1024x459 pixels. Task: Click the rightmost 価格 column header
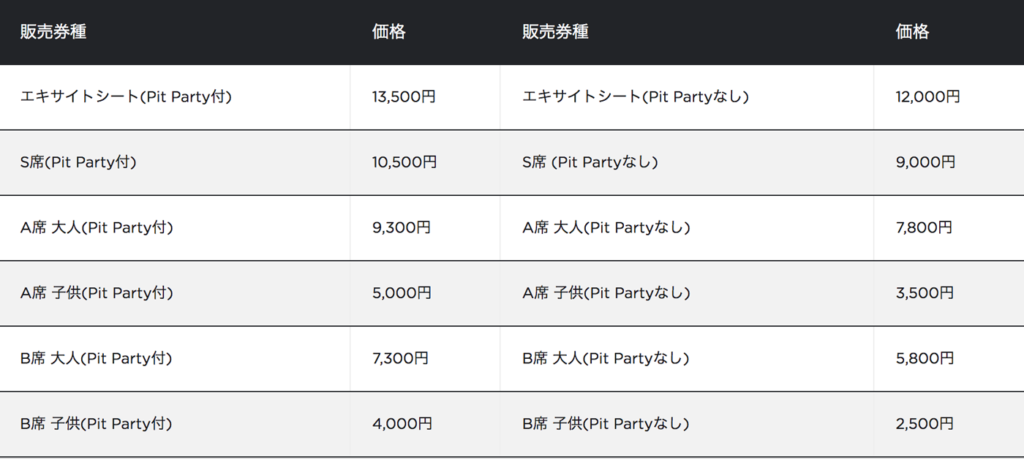coord(912,31)
